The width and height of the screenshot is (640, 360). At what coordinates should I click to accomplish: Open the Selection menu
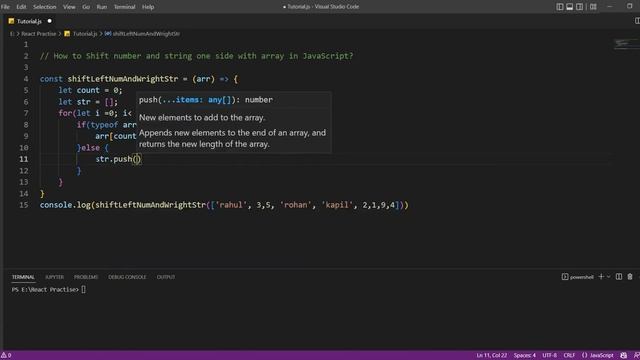click(44, 7)
